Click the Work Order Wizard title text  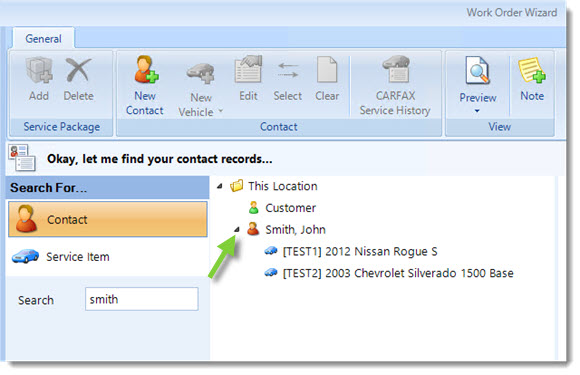point(512,13)
